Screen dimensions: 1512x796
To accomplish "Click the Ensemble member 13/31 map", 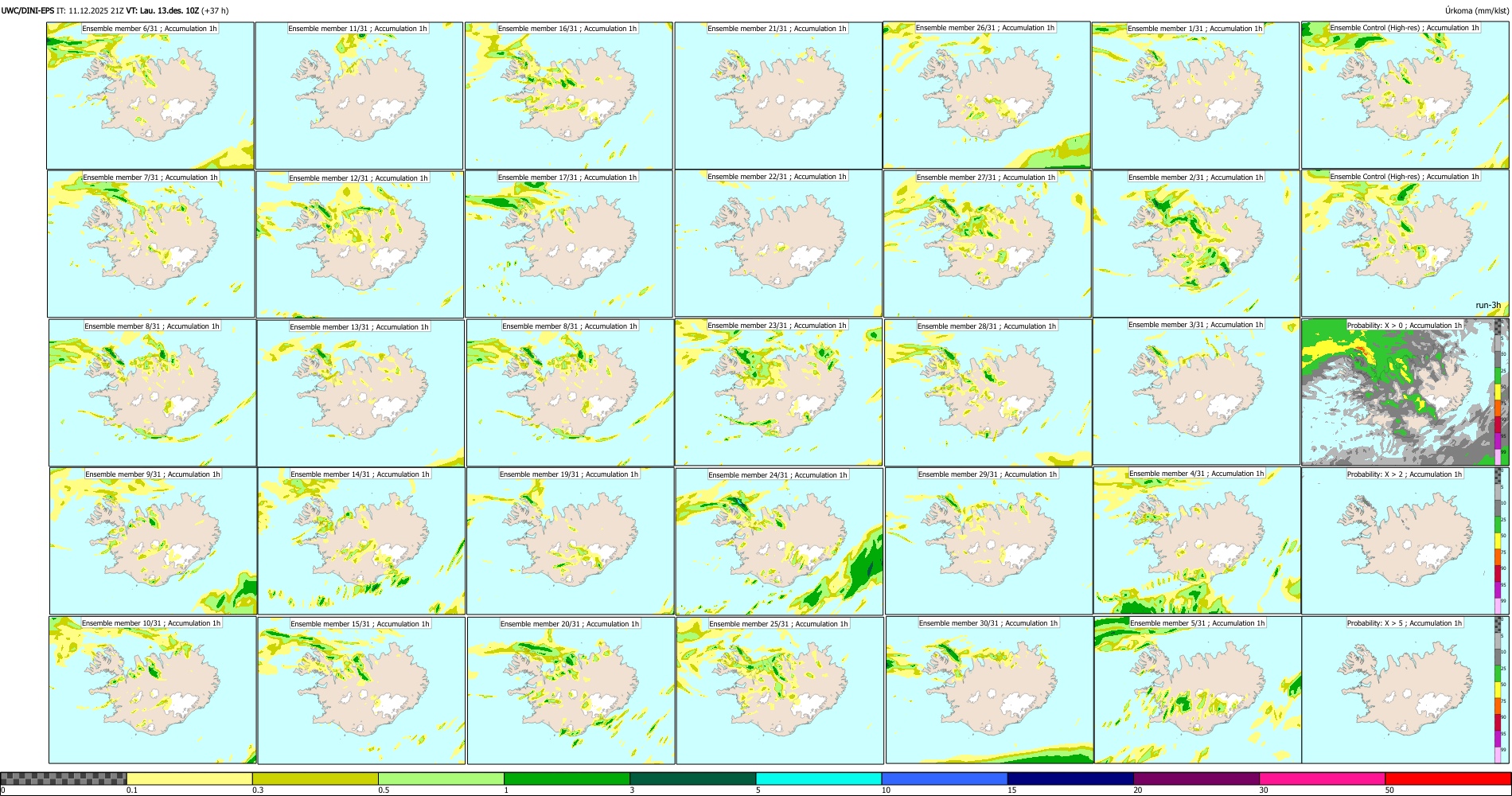I will [360, 393].
